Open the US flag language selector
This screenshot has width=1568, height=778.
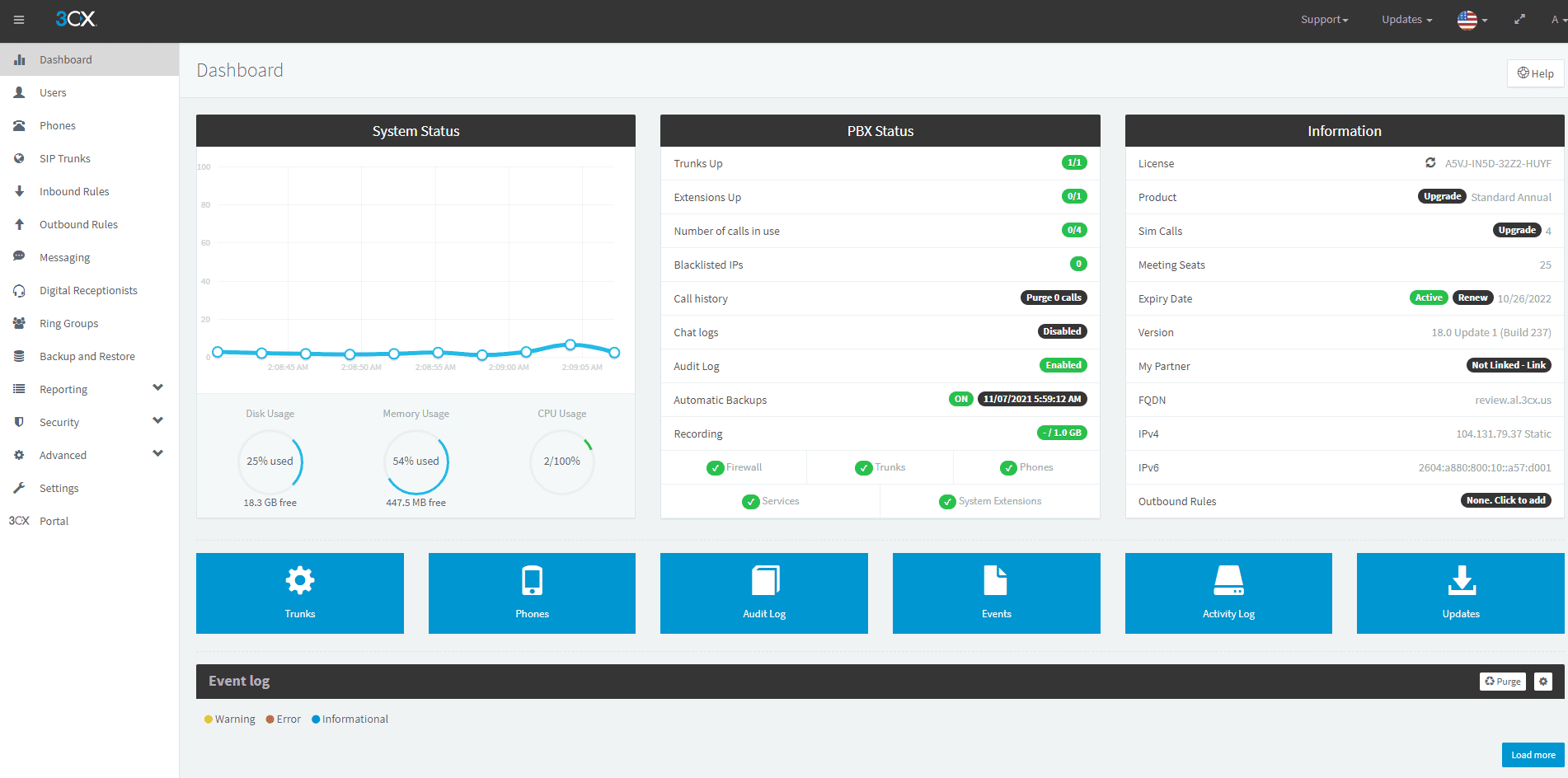(x=1472, y=20)
